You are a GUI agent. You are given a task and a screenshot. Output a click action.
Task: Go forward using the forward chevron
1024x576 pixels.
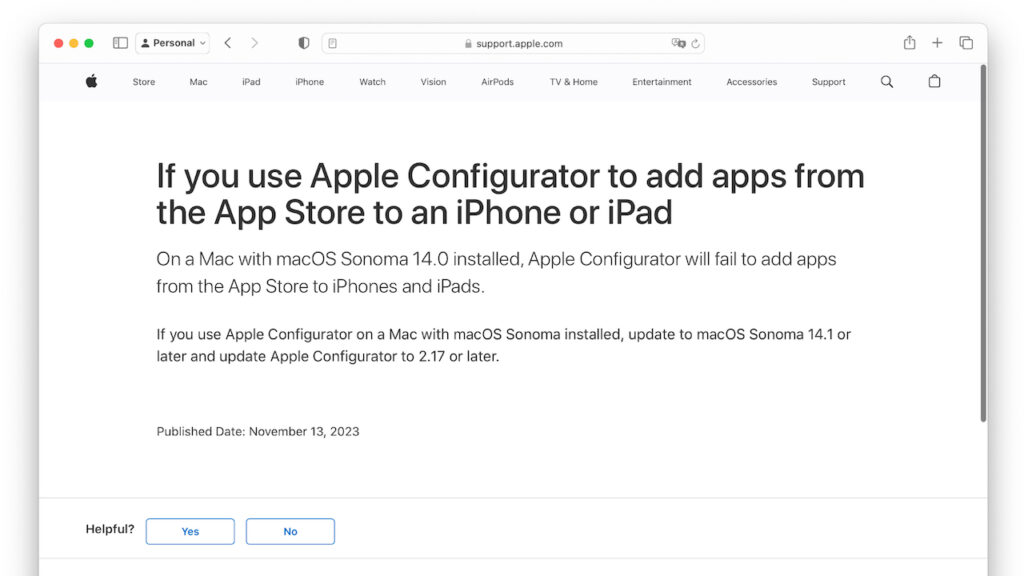255,42
